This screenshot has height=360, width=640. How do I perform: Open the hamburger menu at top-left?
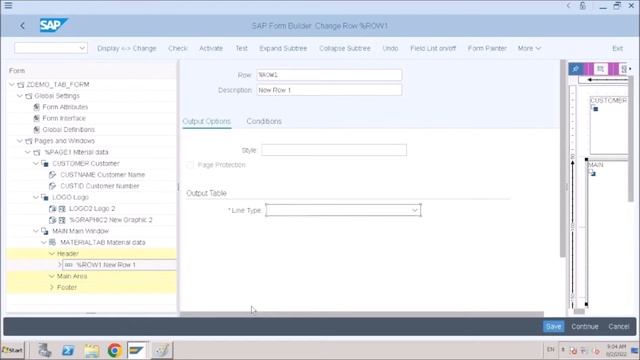point(8,6)
